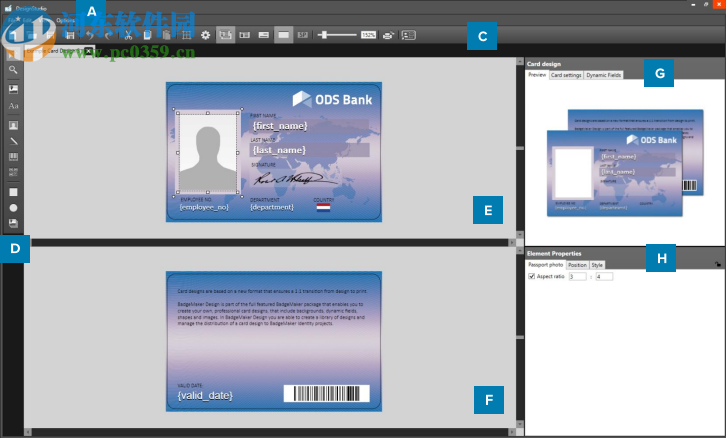Click the front canvas vertical scrollbar down arrow
Viewport: 726px width, 438px height.
pyautogui.click(x=520, y=235)
